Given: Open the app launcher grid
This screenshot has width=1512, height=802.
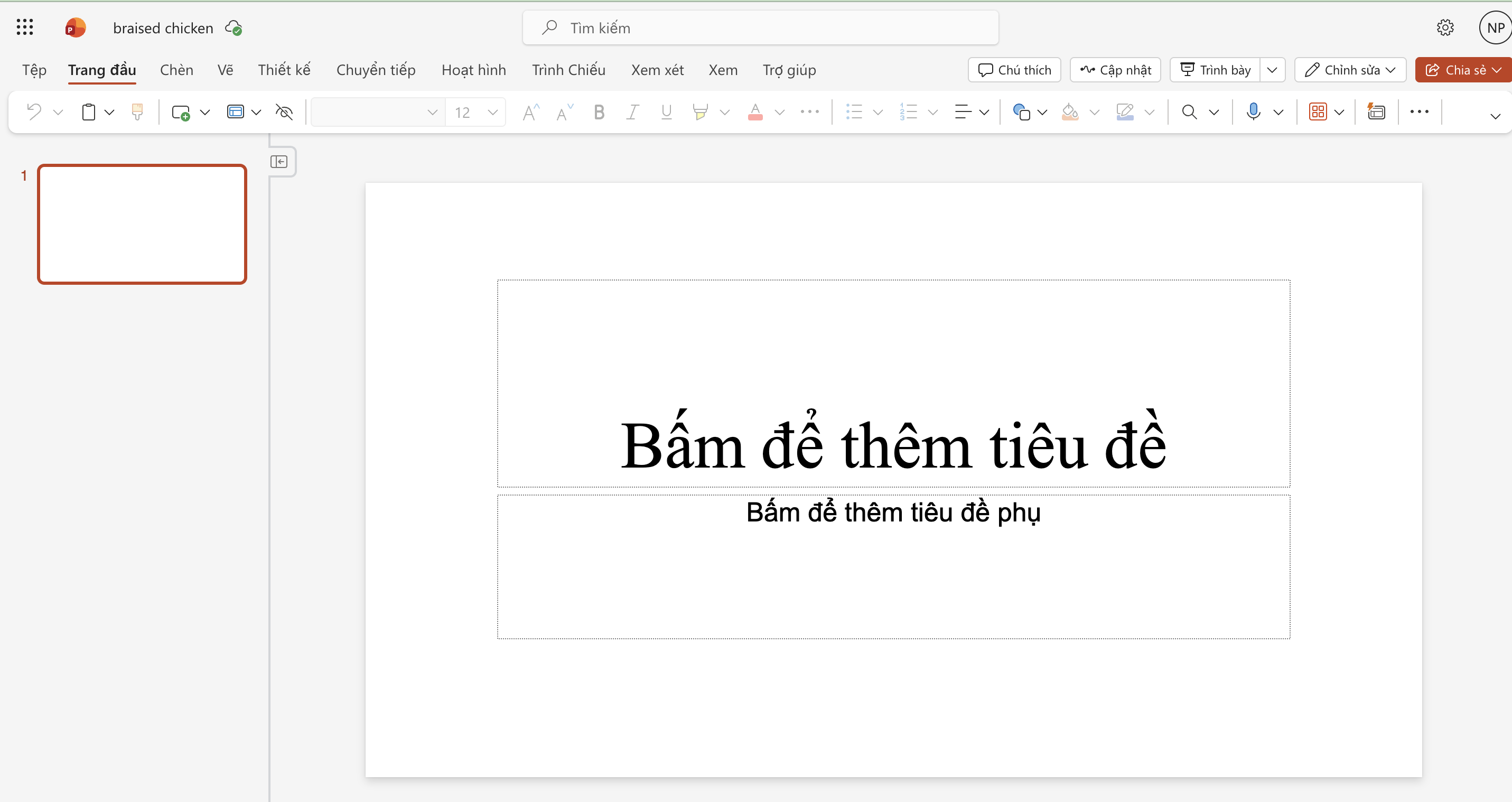Looking at the screenshot, I should tap(25, 27).
